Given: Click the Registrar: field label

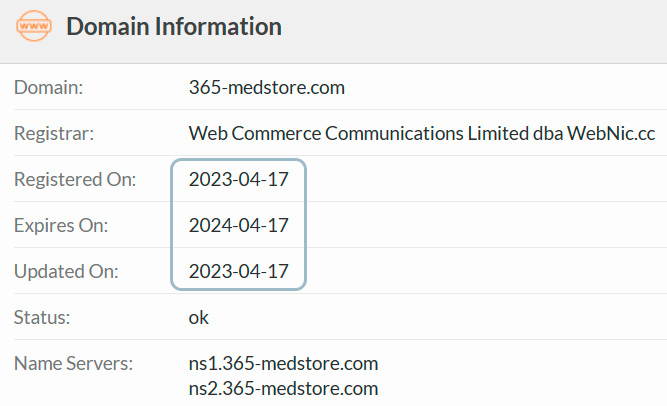Looking at the screenshot, I should tap(54, 134).
